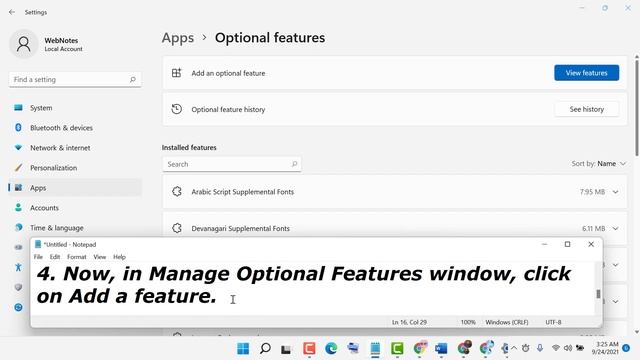The height and width of the screenshot is (360, 640).
Task: Click Windows (CRLF) in Notepad status bar
Action: [x=507, y=322]
